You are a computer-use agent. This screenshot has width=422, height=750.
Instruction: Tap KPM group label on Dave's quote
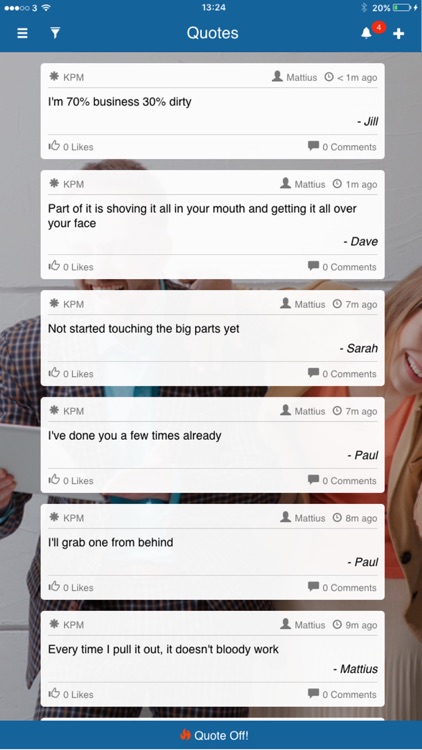click(74, 184)
